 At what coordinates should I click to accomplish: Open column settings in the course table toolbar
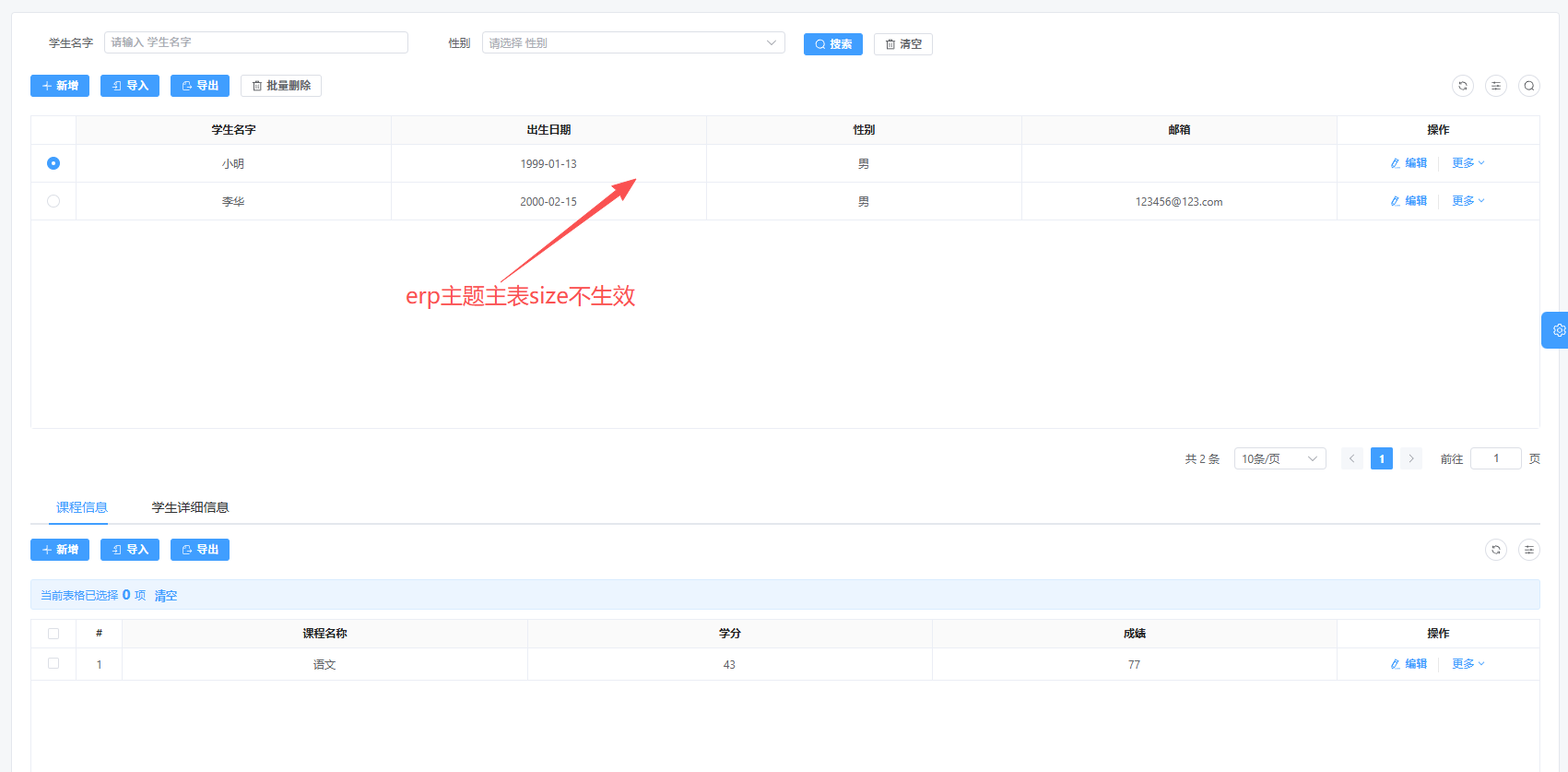[x=1528, y=550]
